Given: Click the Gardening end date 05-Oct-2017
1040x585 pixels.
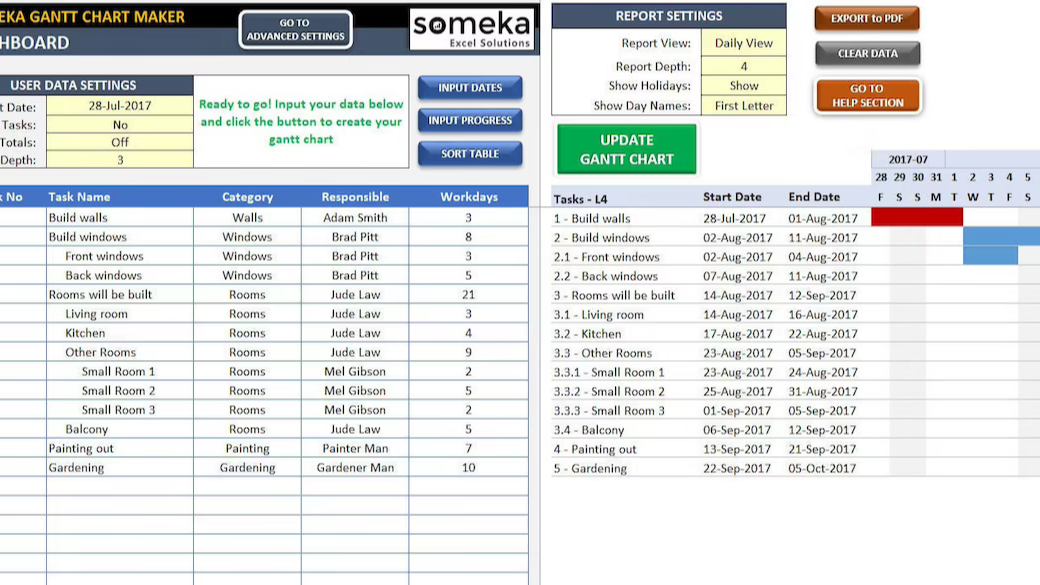Looking at the screenshot, I should [x=822, y=468].
